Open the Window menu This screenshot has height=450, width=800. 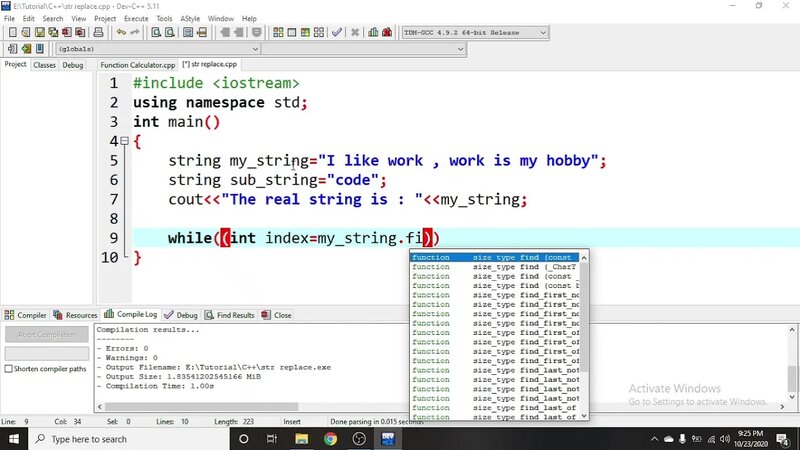[x=220, y=18]
